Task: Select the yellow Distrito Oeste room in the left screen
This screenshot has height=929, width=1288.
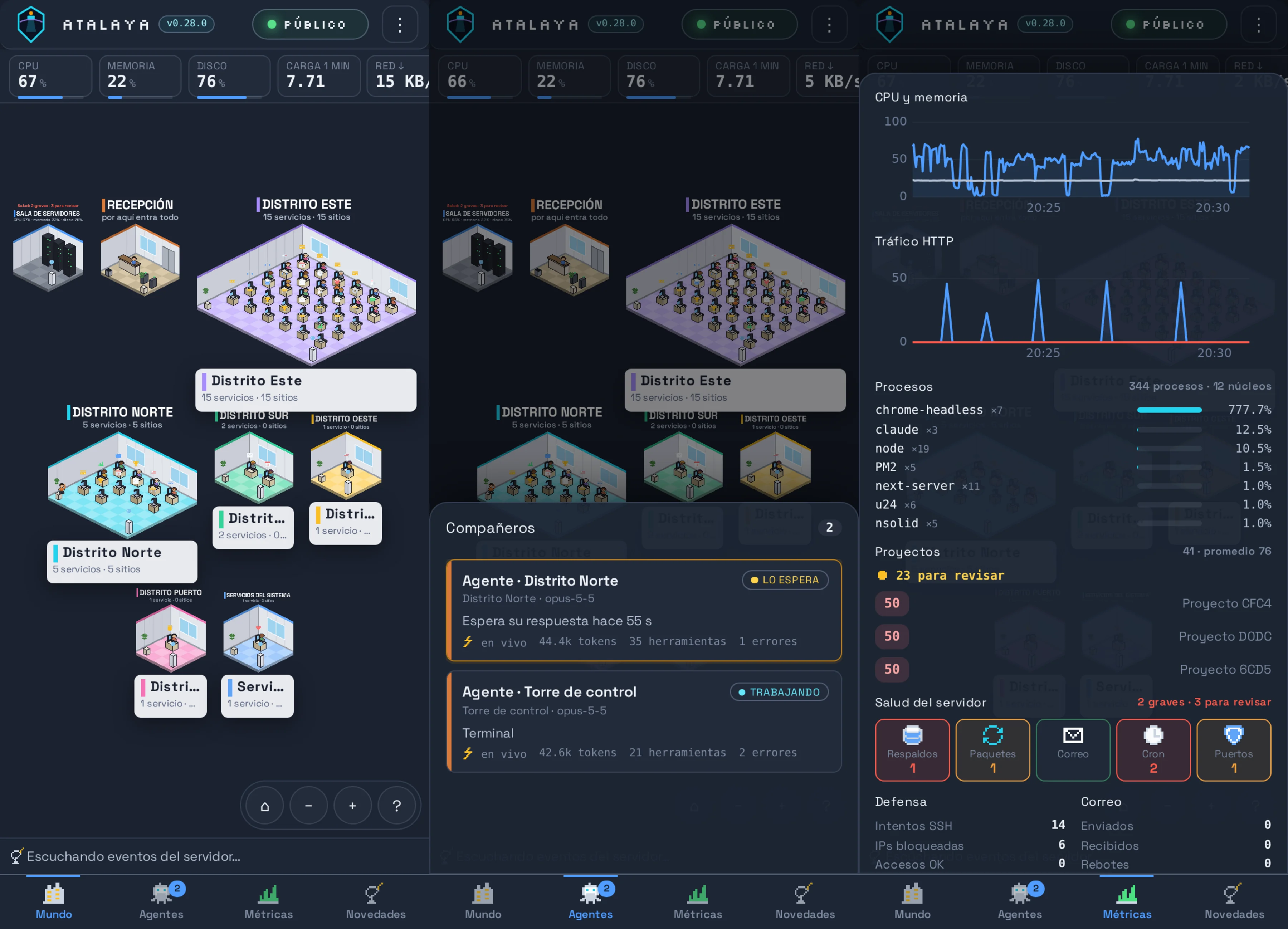Action: coord(346,466)
